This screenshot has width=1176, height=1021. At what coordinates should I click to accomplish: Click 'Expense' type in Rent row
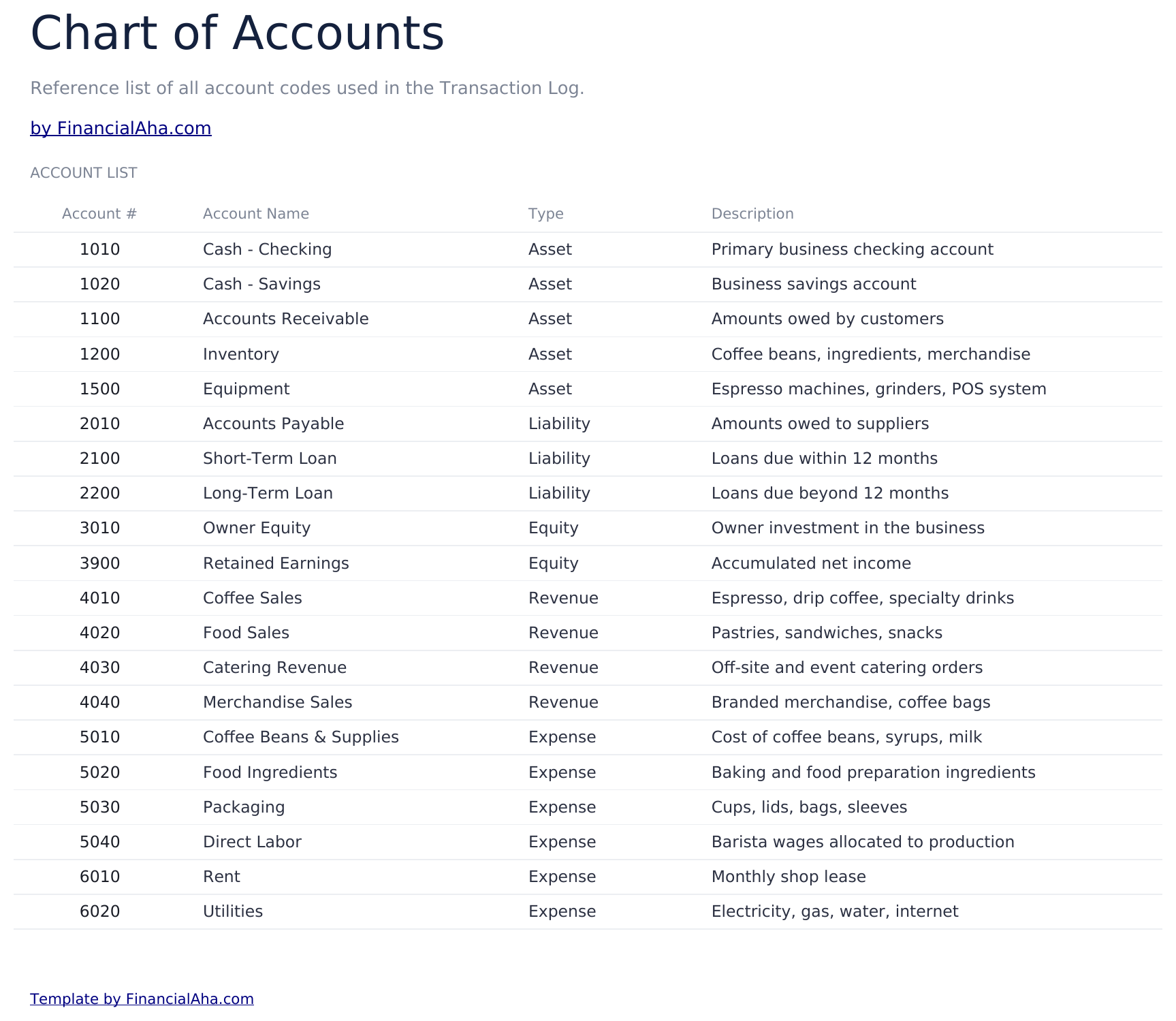tap(562, 877)
